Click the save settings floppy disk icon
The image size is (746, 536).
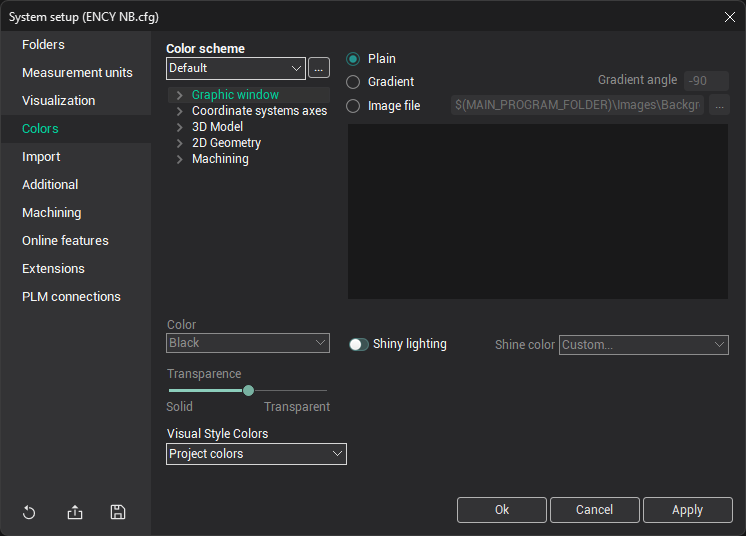pyautogui.click(x=118, y=512)
